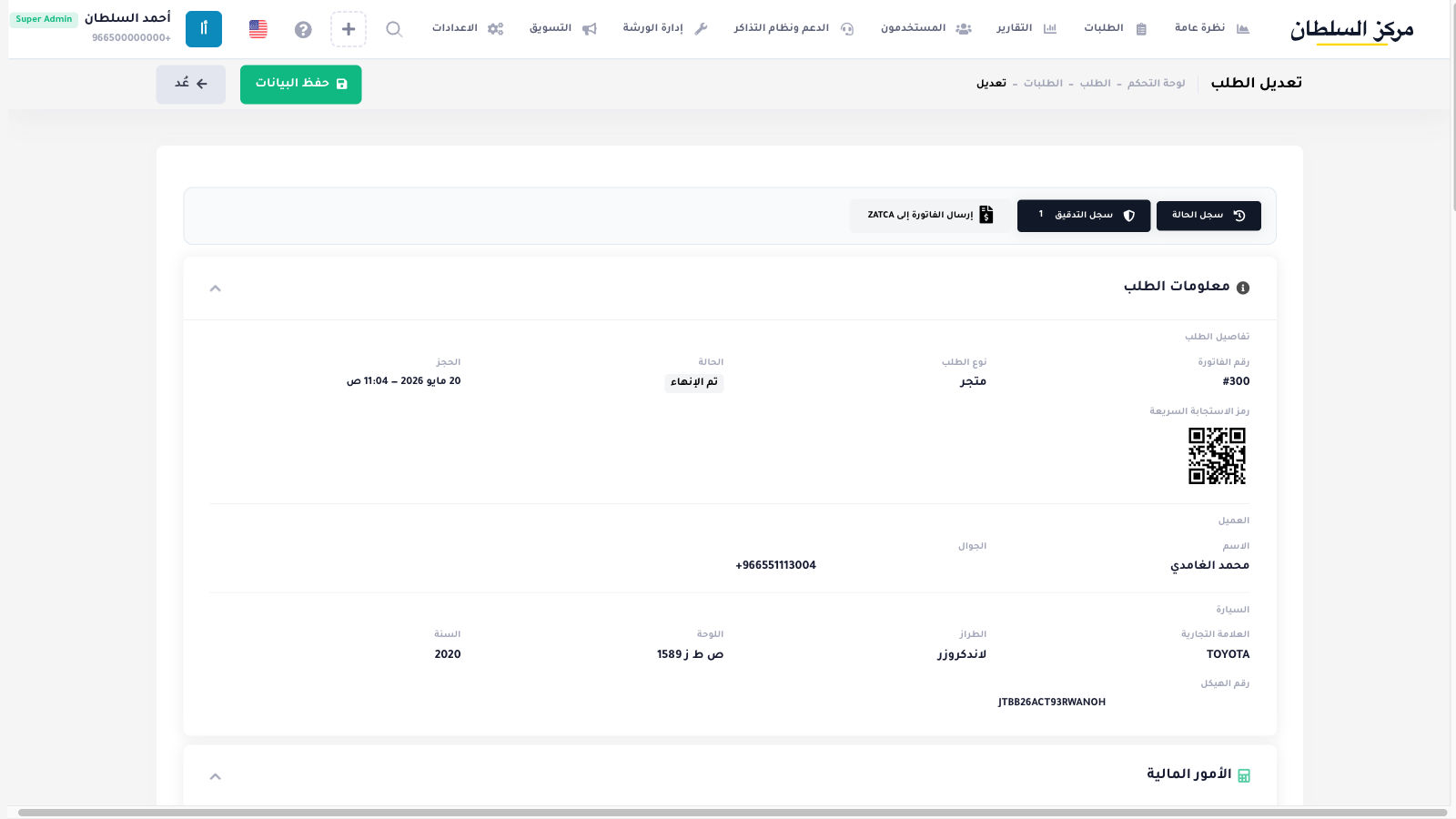Click the horizontal scrollbar at bottom
The height and width of the screenshot is (819, 1456).
point(733,813)
